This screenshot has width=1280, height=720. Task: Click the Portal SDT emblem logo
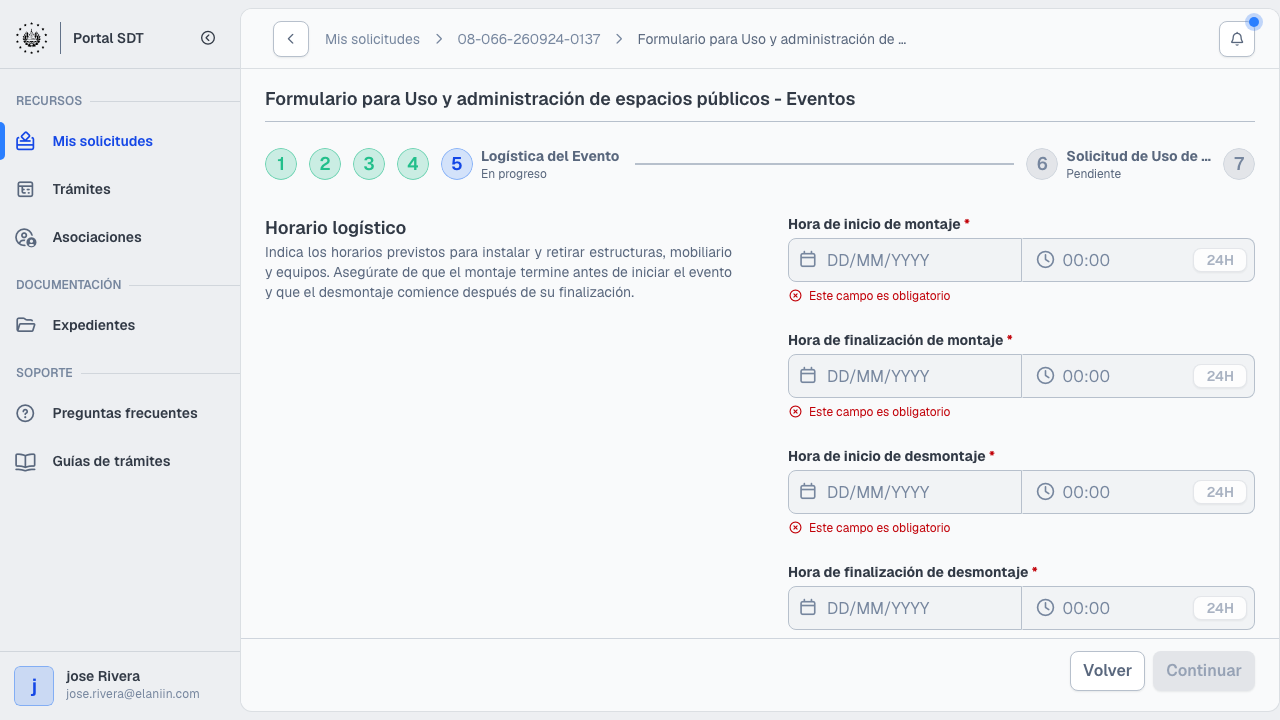[31, 38]
